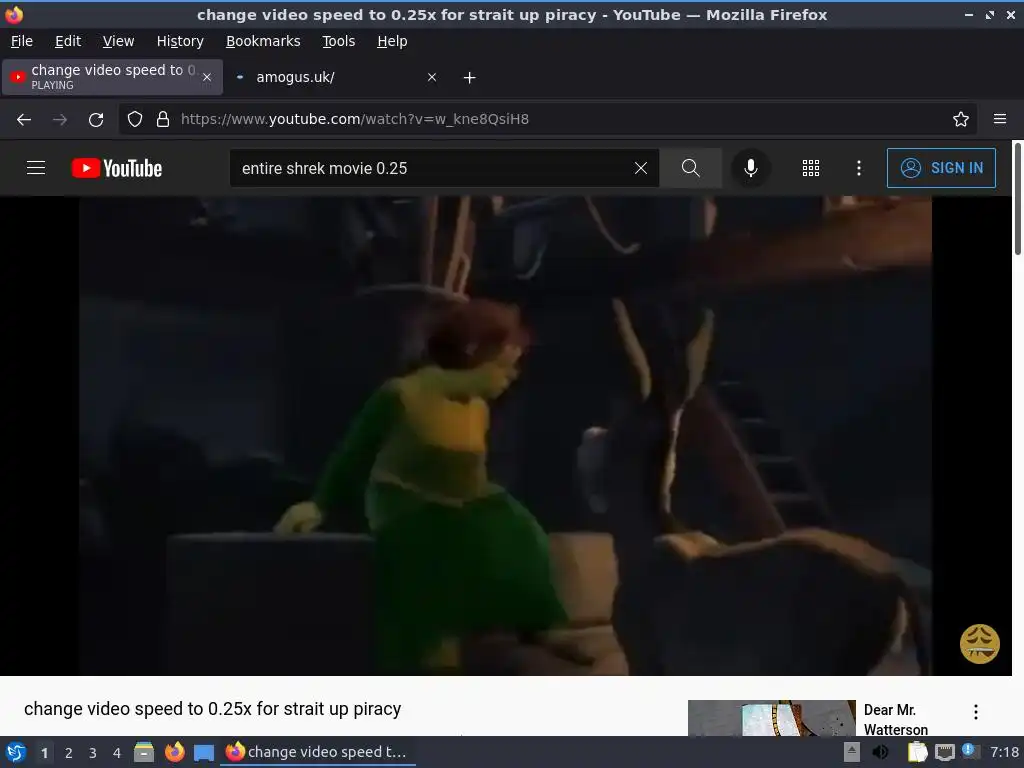This screenshot has height=768, width=1024.
Task: Open the system start menu
Action: 16,752
